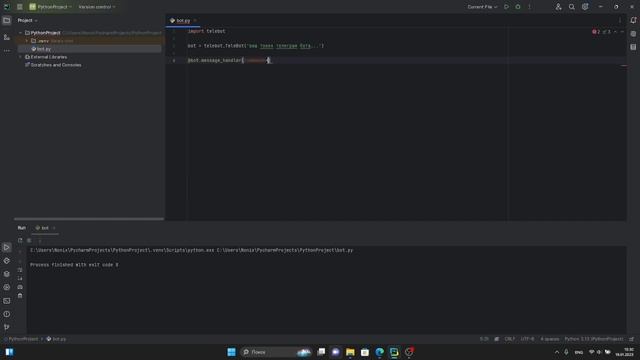Show more tool windows ellipsis in left sidebar
The height and width of the screenshot is (360, 640).
(7, 51)
